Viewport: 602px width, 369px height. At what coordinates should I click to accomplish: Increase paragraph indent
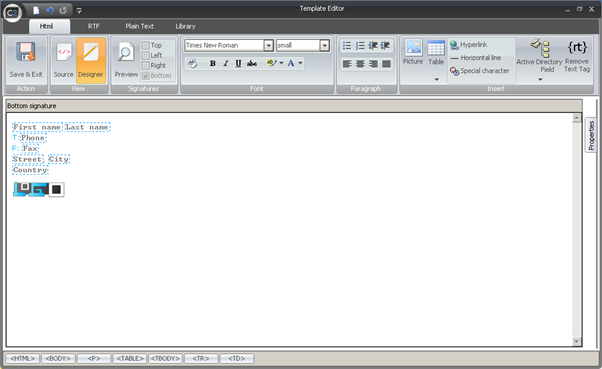(385, 46)
